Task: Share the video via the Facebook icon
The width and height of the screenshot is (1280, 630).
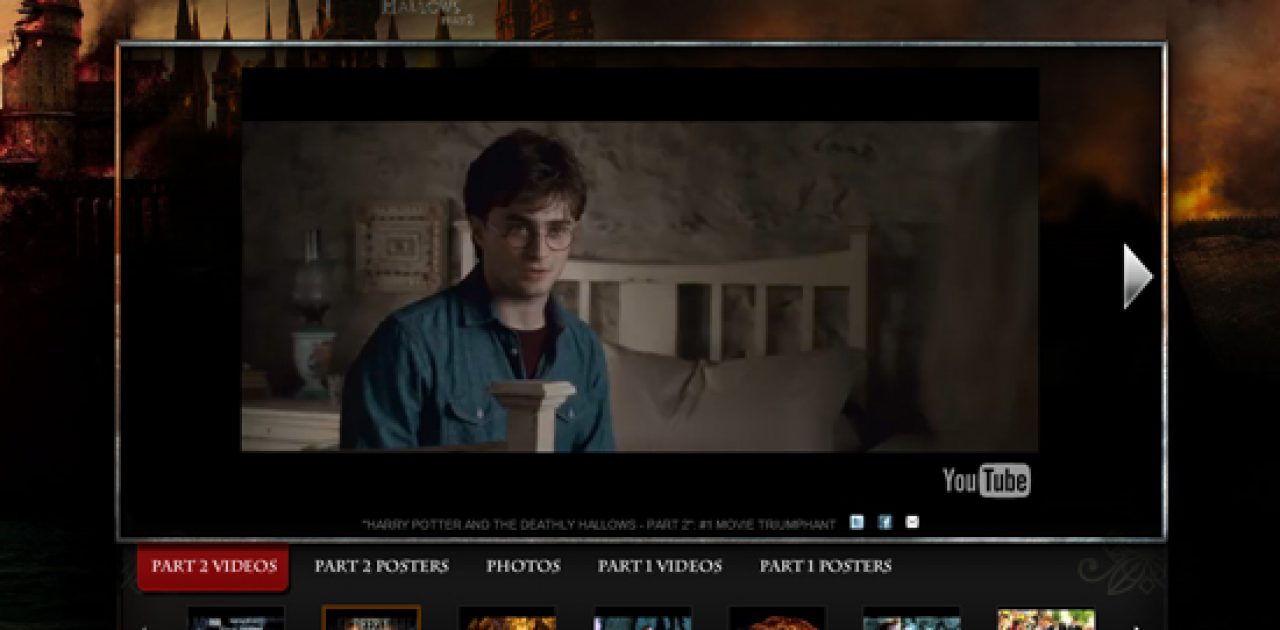Action: (x=885, y=522)
